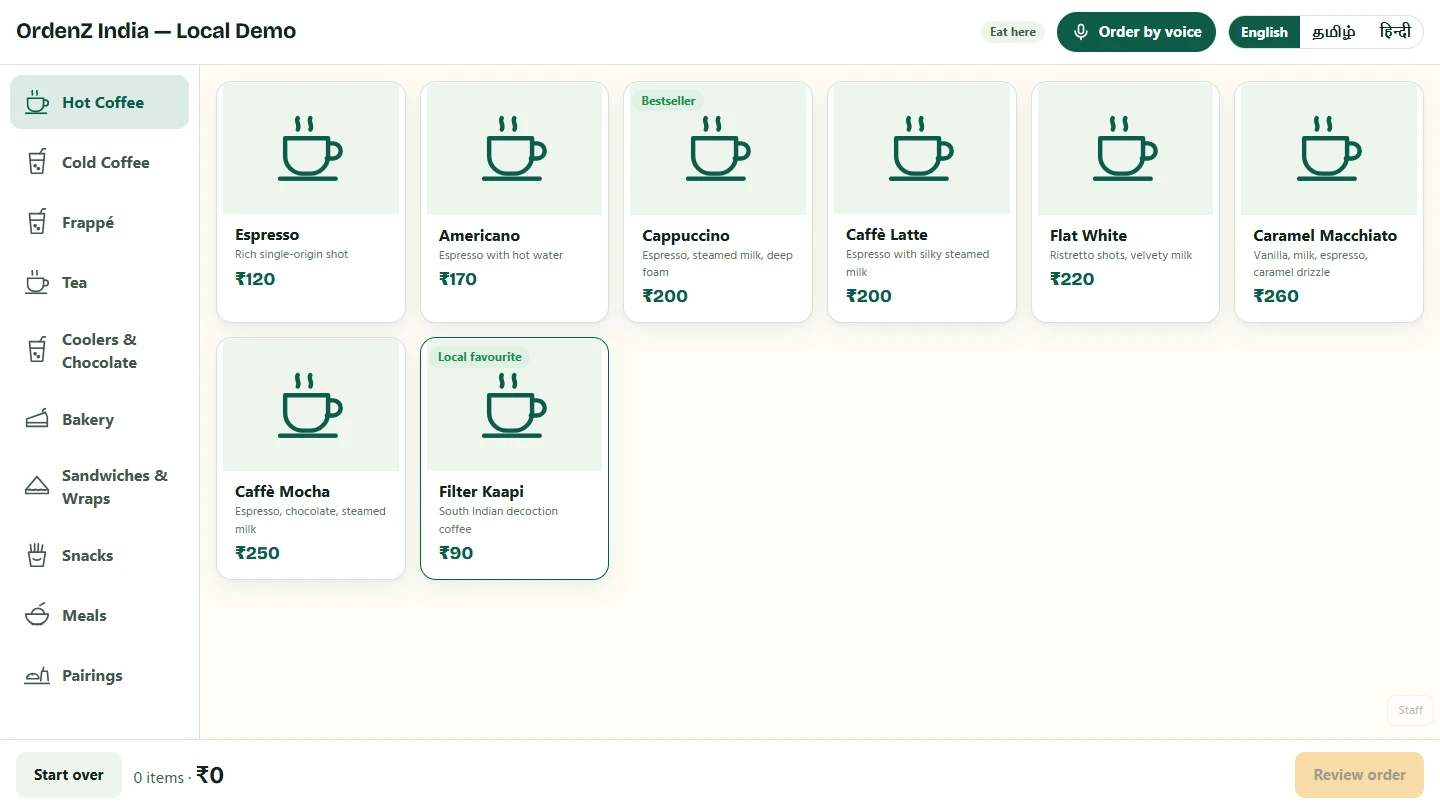Viewport: 1440px width, 810px height.
Task: Click the ₹0 order total in footer
Action: pyautogui.click(x=210, y=775)
